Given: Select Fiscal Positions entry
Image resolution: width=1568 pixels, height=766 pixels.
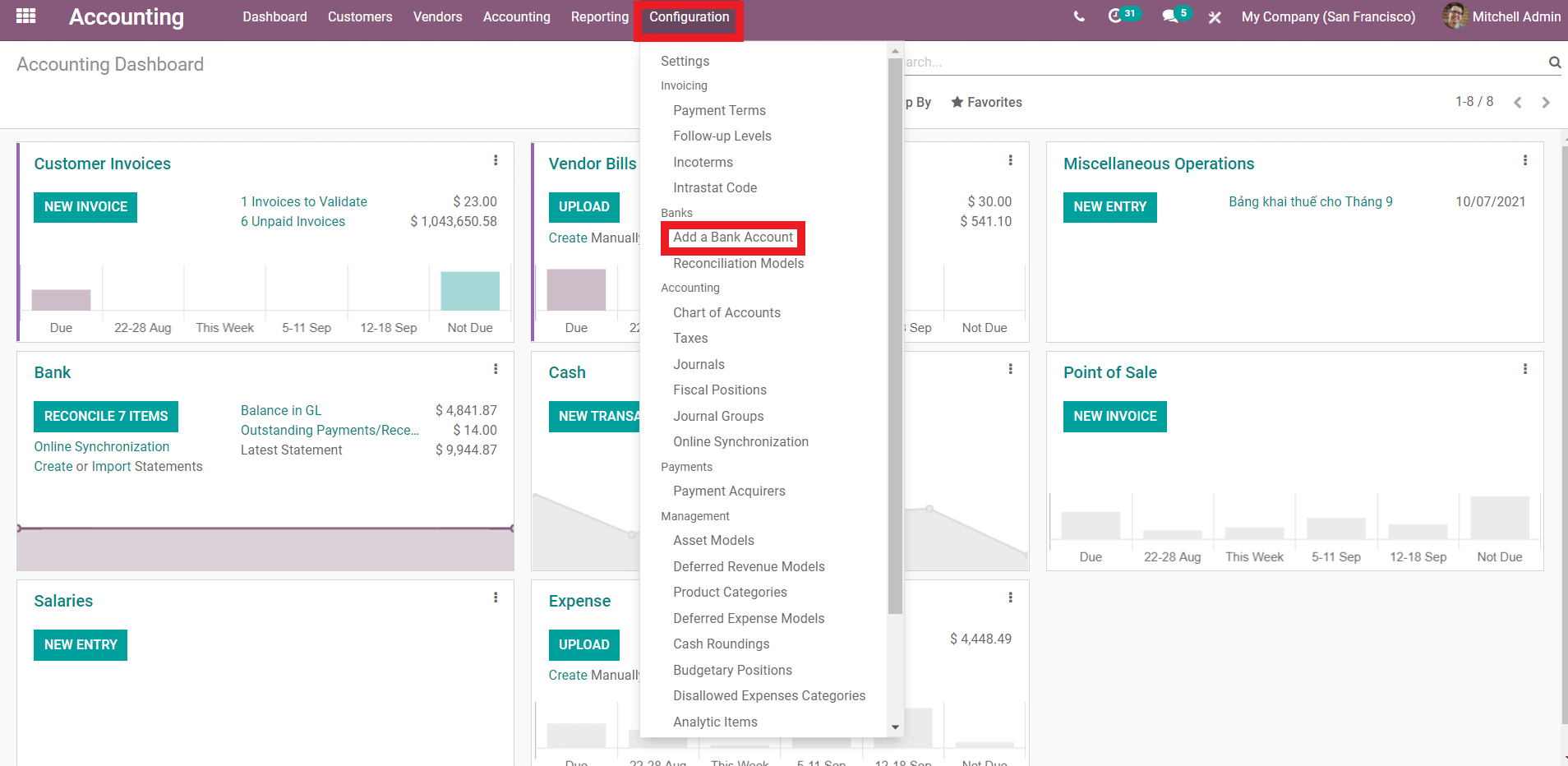Looking at the screenshot, I should [720, 390].
